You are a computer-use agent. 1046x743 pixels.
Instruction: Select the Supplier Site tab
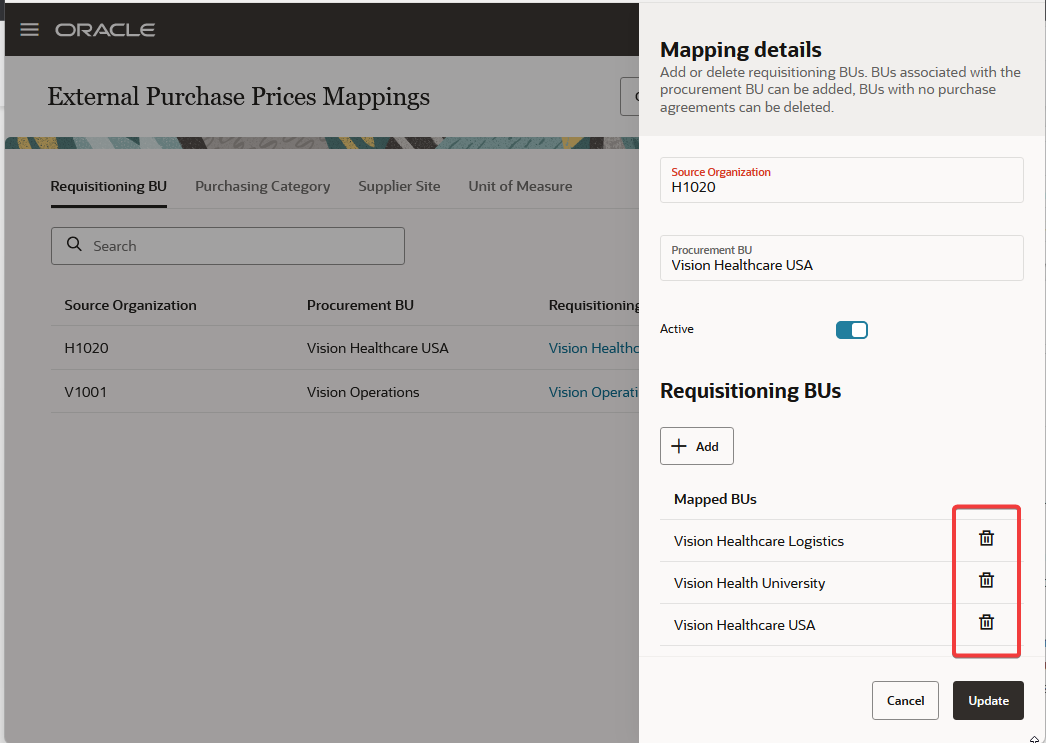point(399,186)
